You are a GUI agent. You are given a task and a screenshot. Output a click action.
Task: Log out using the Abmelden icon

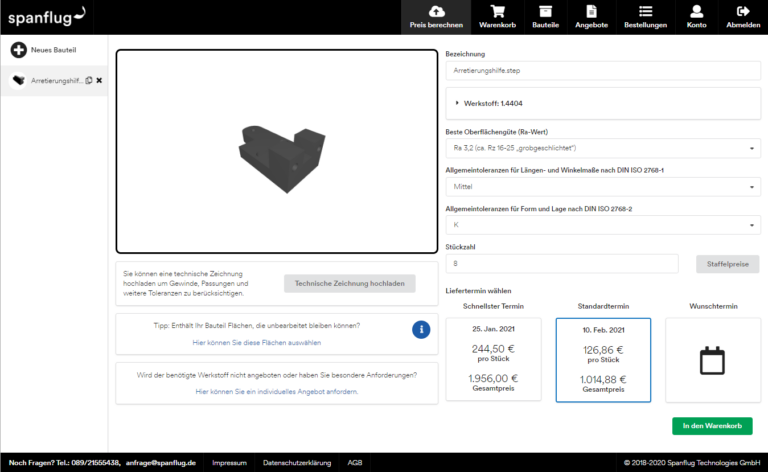[742, 17]
